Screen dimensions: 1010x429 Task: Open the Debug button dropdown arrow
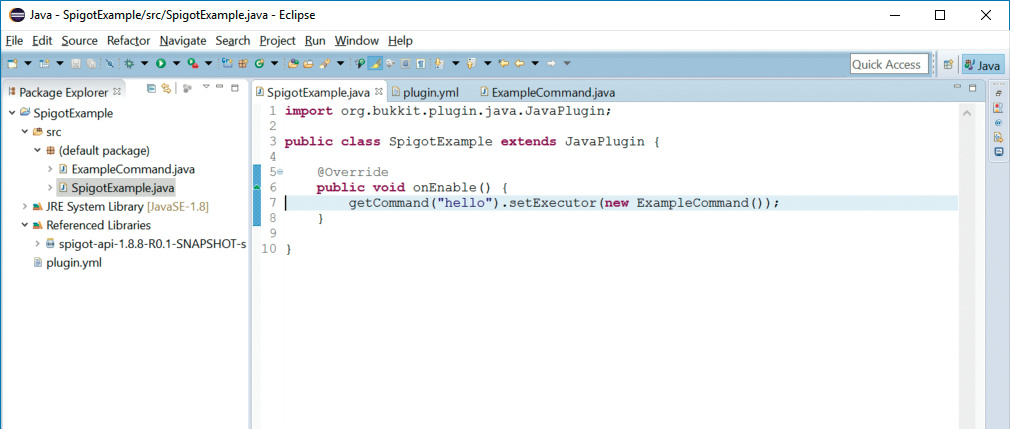(x=144, y=63)
